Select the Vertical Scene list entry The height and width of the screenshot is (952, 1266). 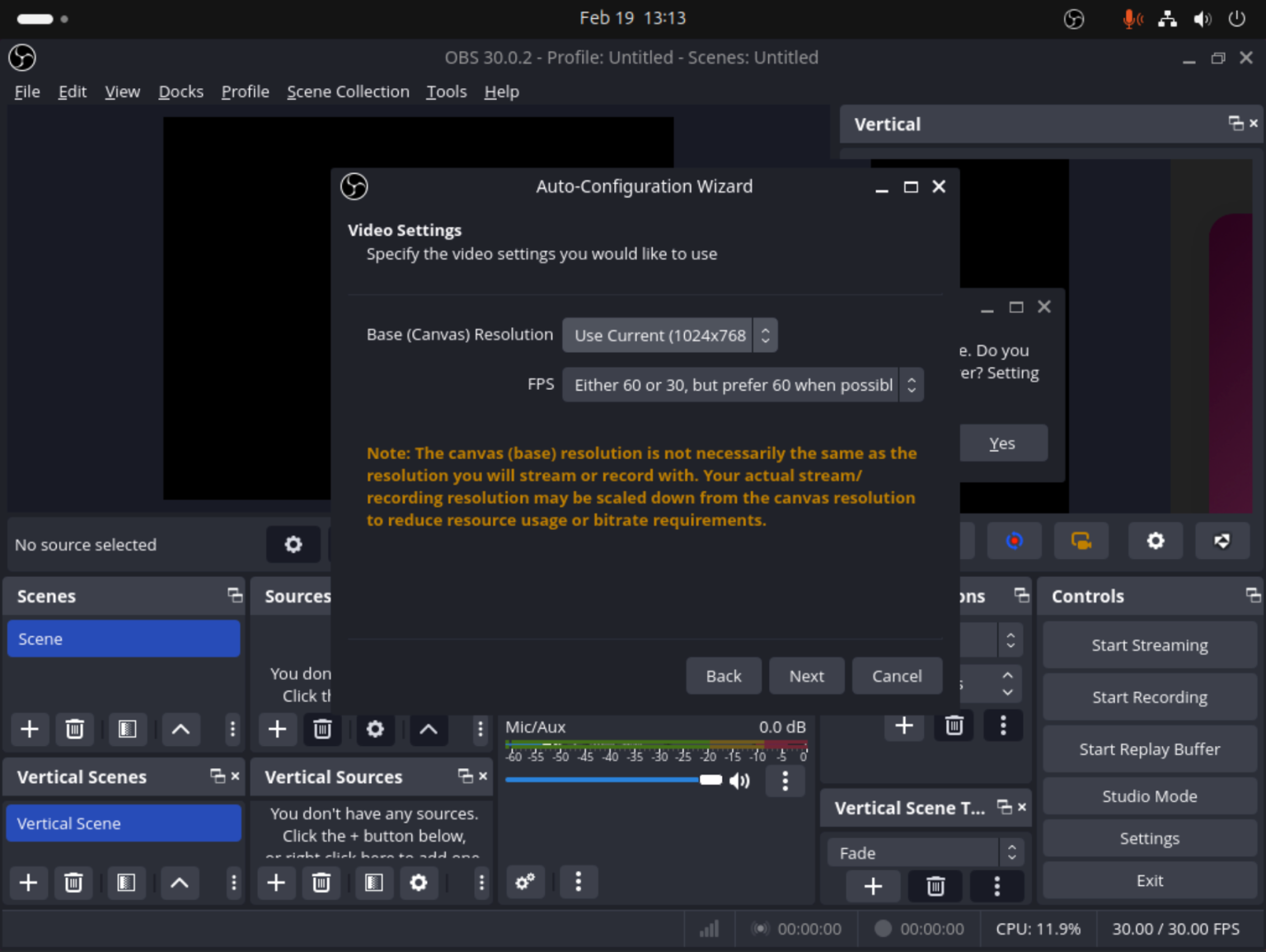point(124,823)
